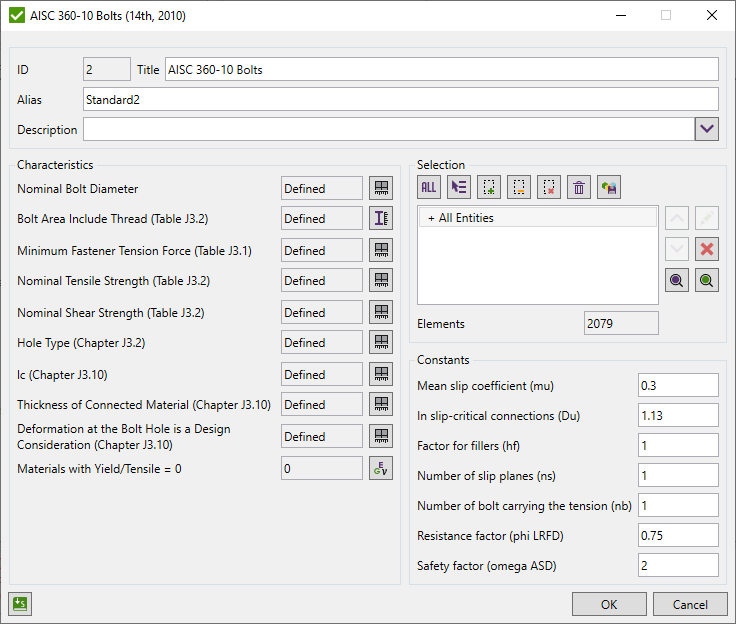Click the green magnifier zoom icon

(707, 281)
